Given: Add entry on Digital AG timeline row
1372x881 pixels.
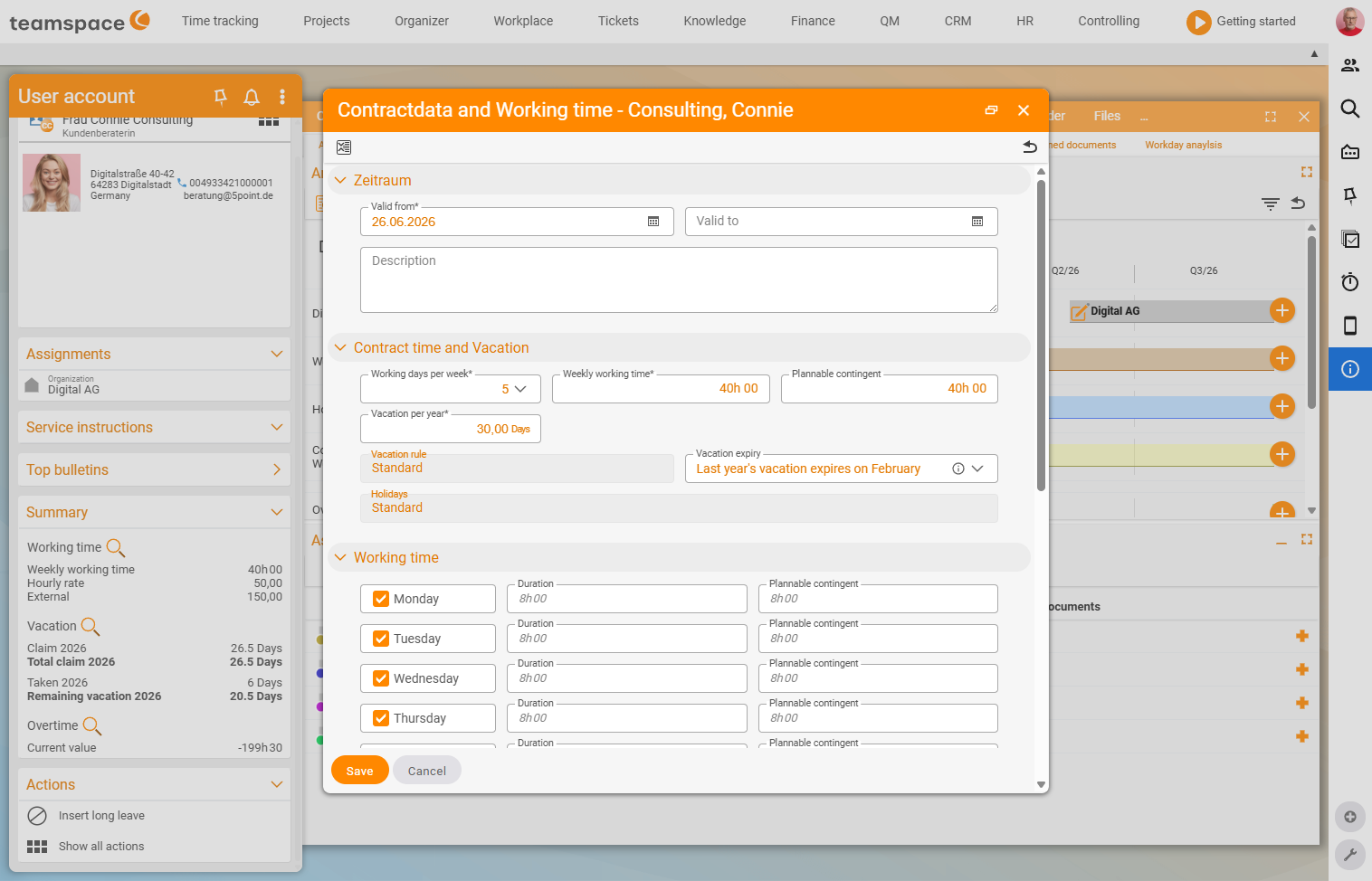Looking at the screenshot, I should coord(1282,310).
